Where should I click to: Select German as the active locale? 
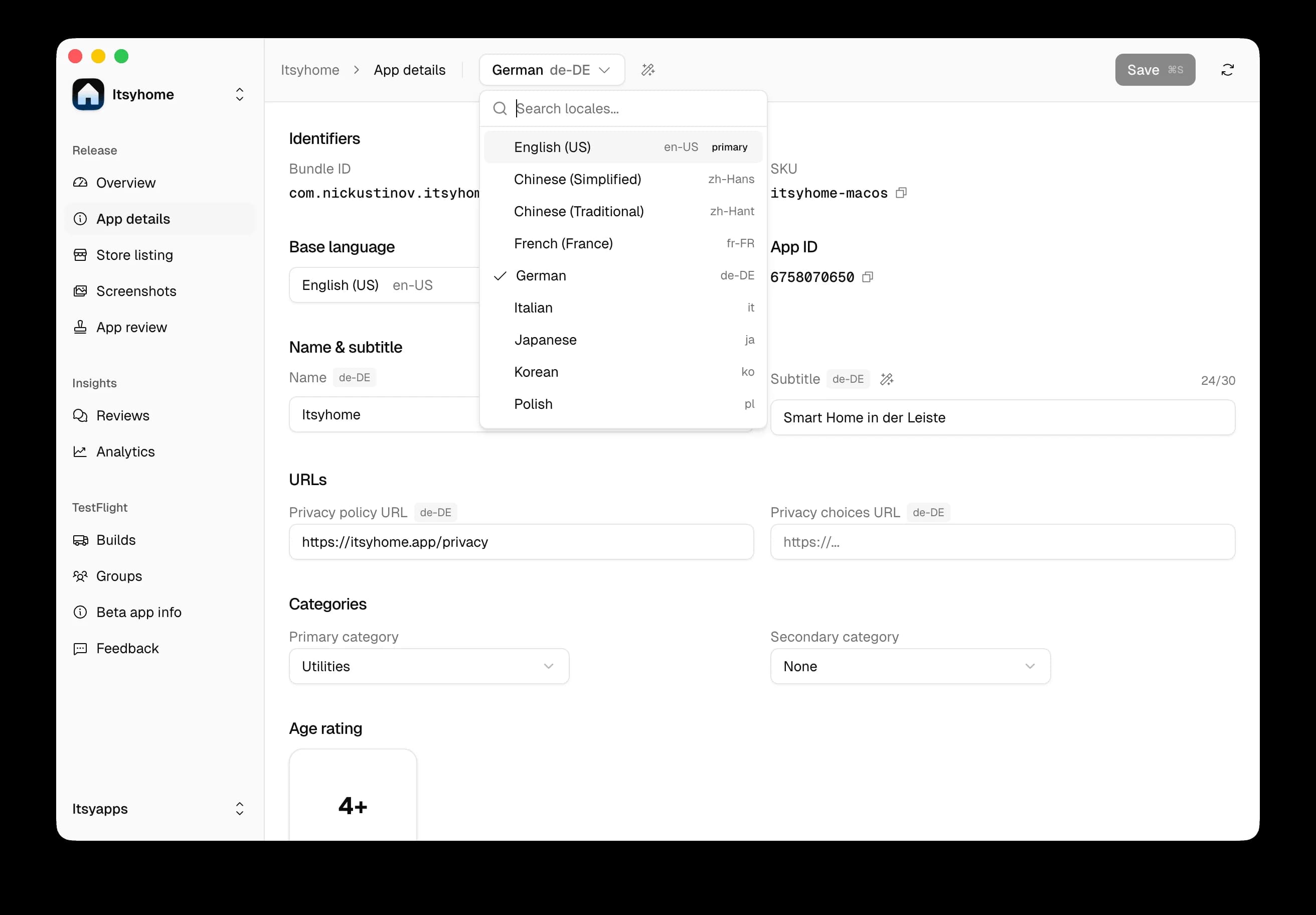(x=623, y=276)
